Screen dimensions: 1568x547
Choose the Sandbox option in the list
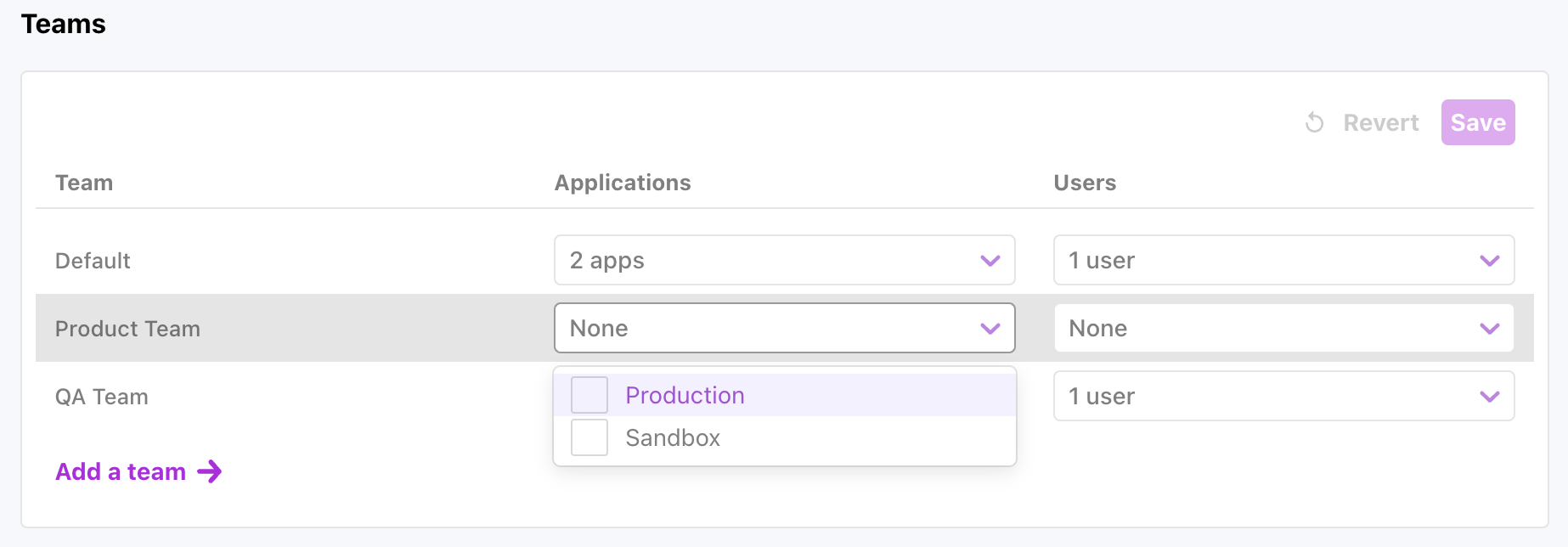[x=673, y=437]
